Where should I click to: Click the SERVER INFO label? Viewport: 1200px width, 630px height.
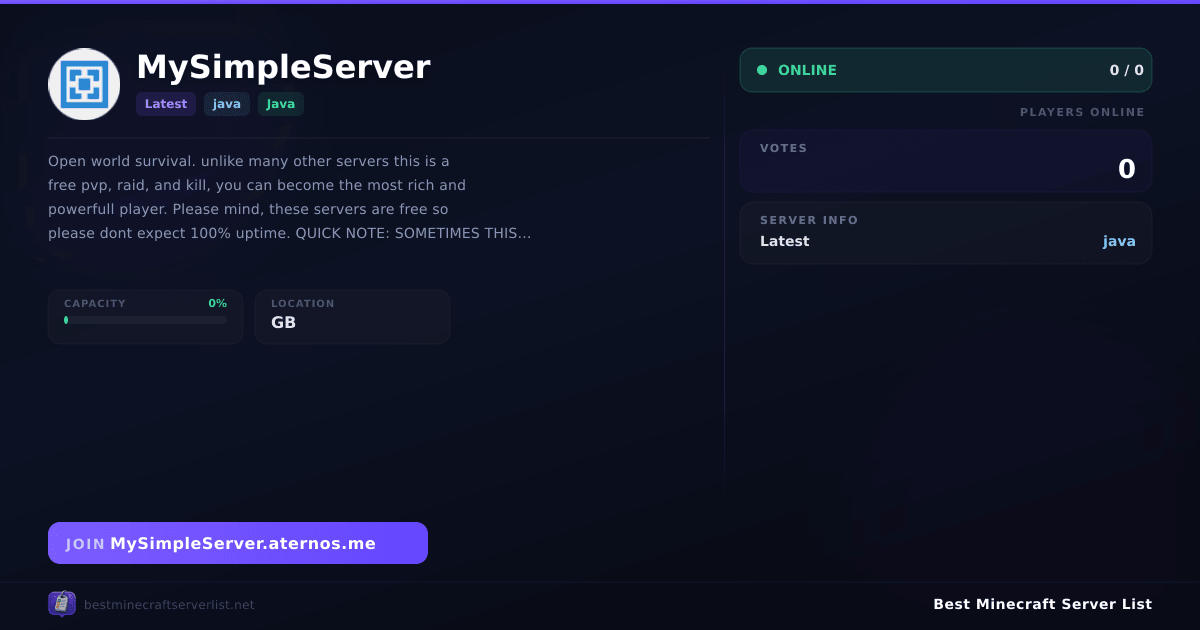(x=809, y=220)
